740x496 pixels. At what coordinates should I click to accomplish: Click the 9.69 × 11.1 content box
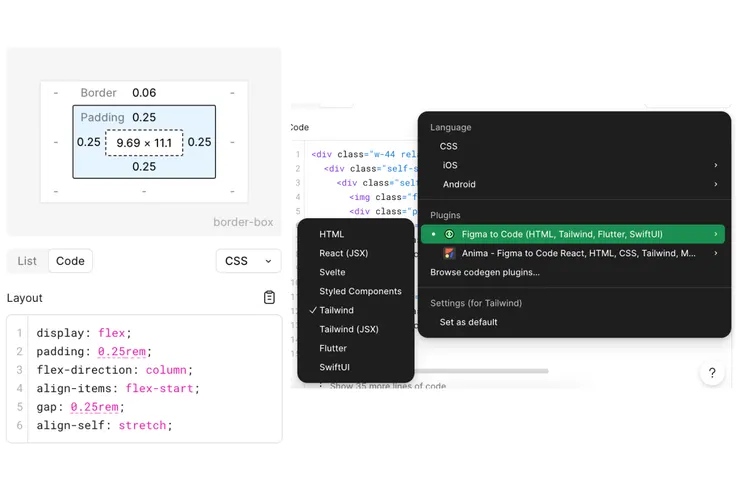144,142
